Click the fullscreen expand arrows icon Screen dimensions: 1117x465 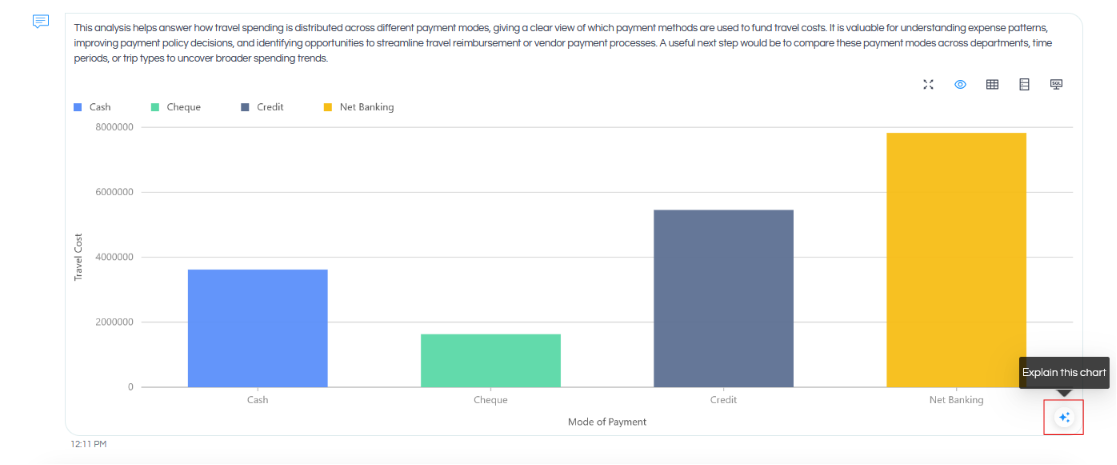point(928,85)
